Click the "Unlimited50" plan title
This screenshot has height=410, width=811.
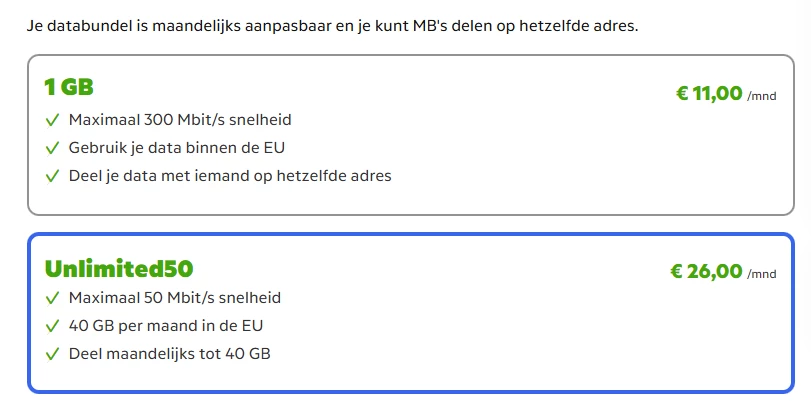tap(119, 268)
